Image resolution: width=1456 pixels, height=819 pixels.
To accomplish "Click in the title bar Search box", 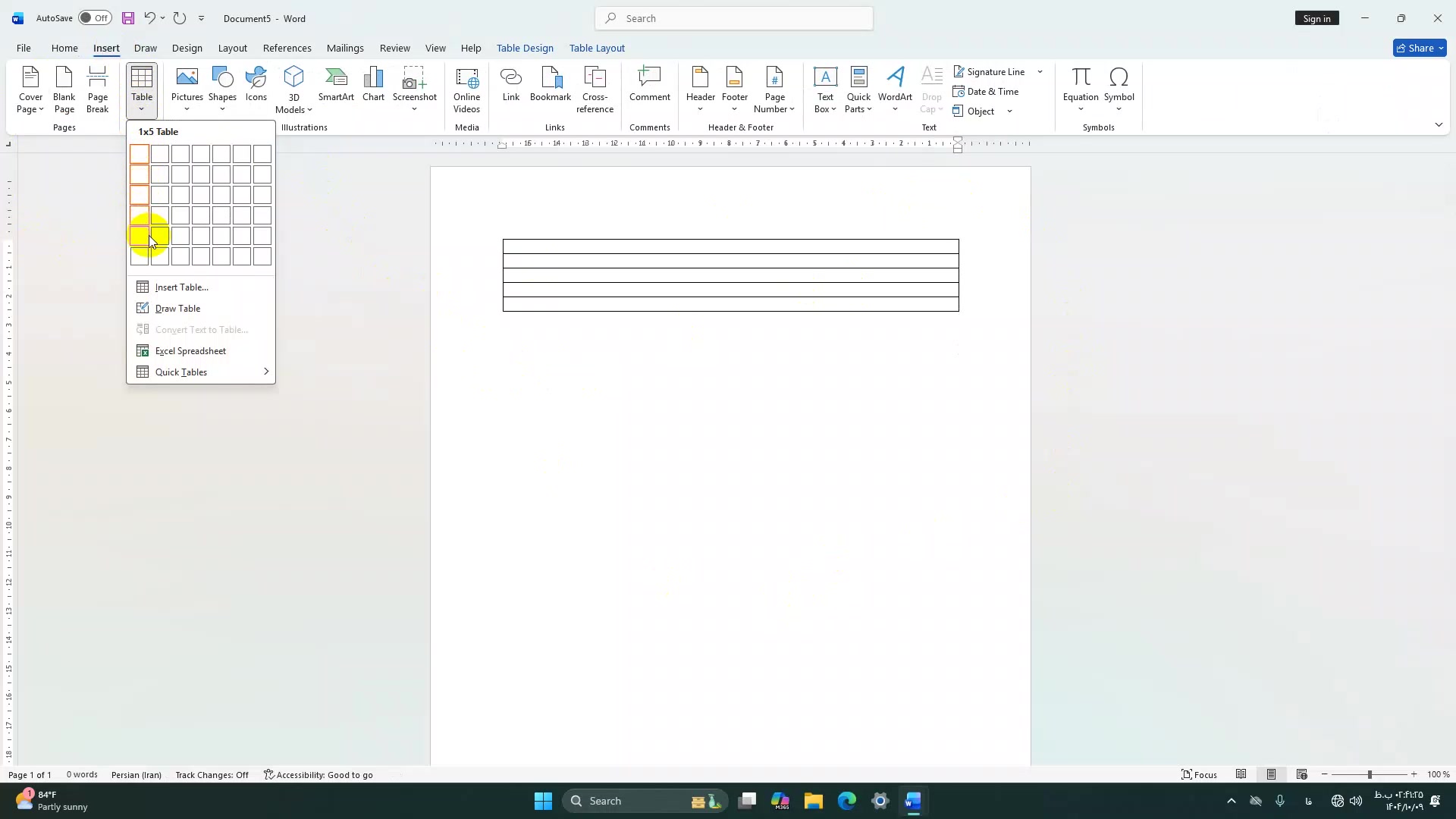I will (734, 18).
